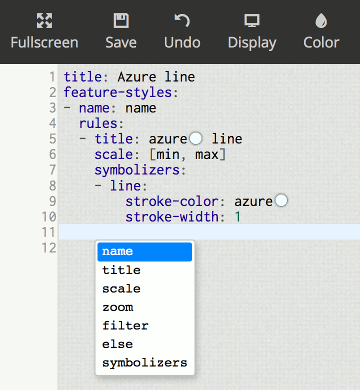
Task: Open the Display monitor icon
Action: click(x=252, y=21)
